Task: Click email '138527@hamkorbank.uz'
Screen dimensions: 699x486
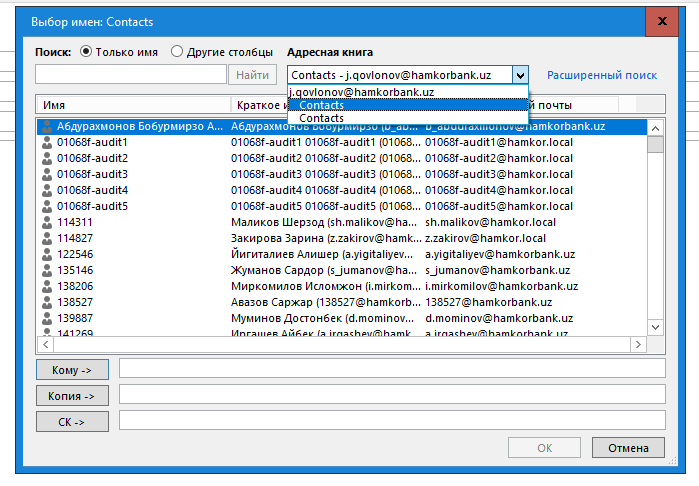Action: pyautogui.click(x=489, y=302)
